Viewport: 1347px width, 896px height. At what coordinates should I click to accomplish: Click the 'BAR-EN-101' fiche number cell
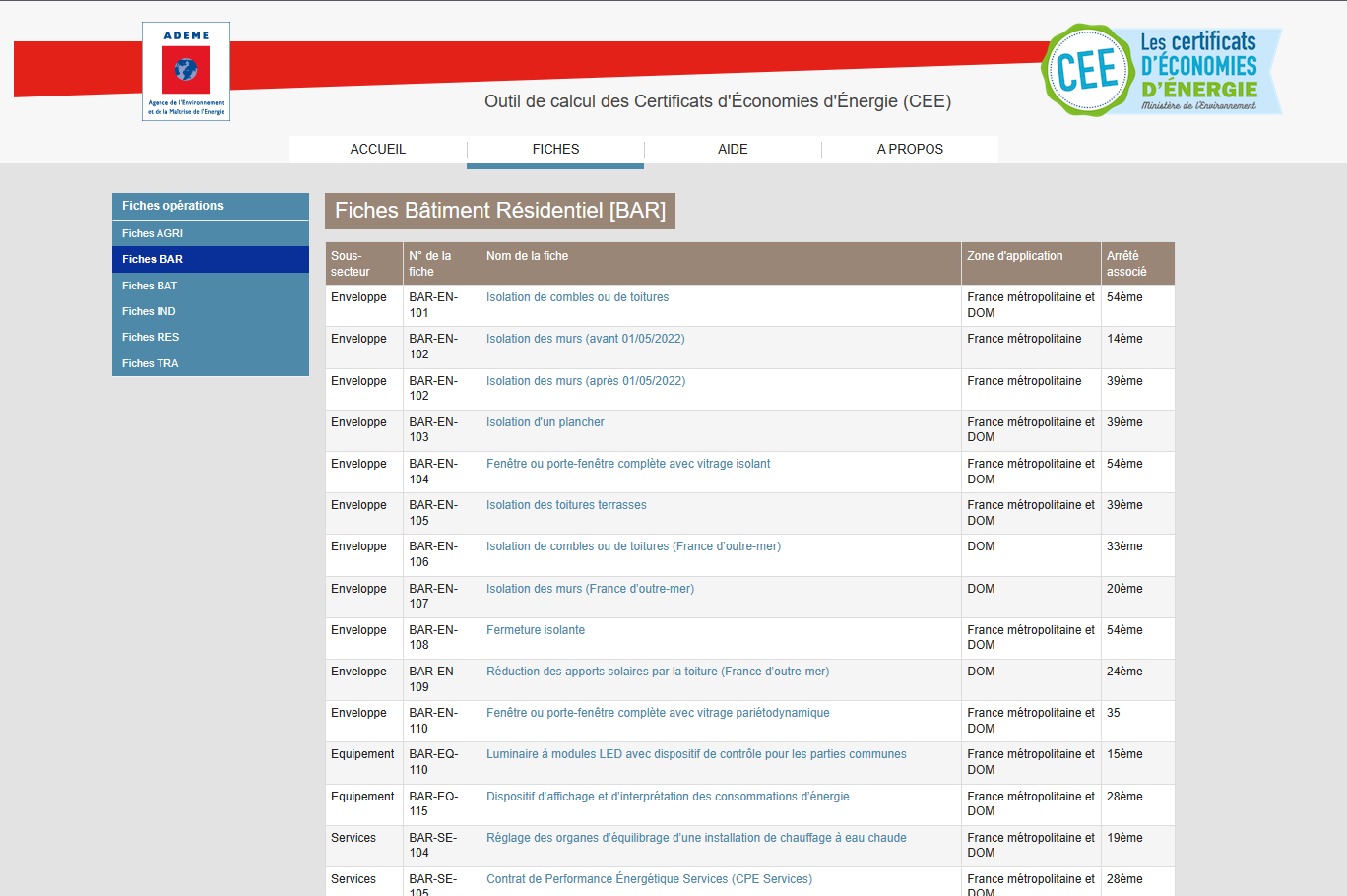click(x=442, y=305)
